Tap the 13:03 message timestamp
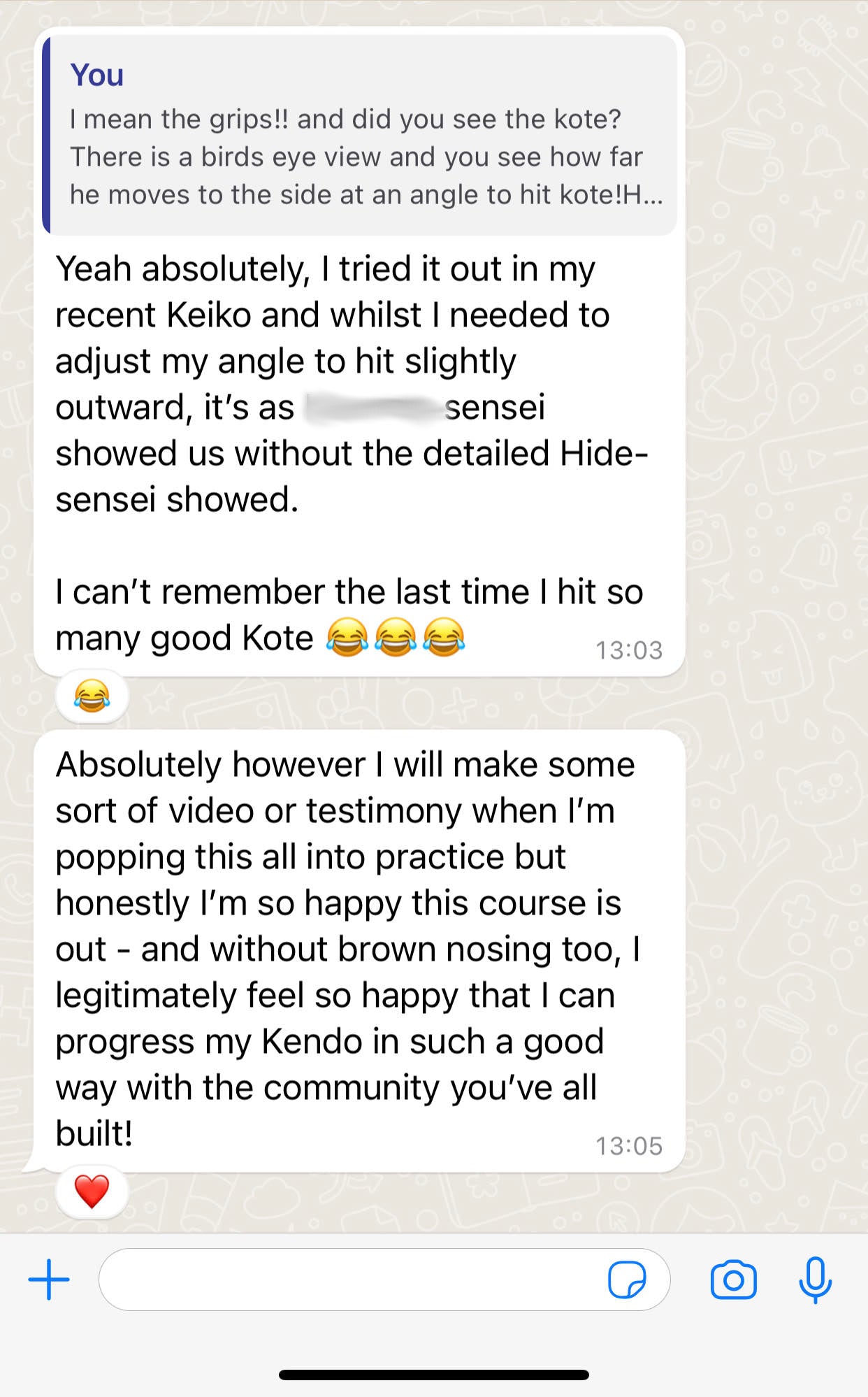Viewport: 868px width, 1397px height. (628, 650)
